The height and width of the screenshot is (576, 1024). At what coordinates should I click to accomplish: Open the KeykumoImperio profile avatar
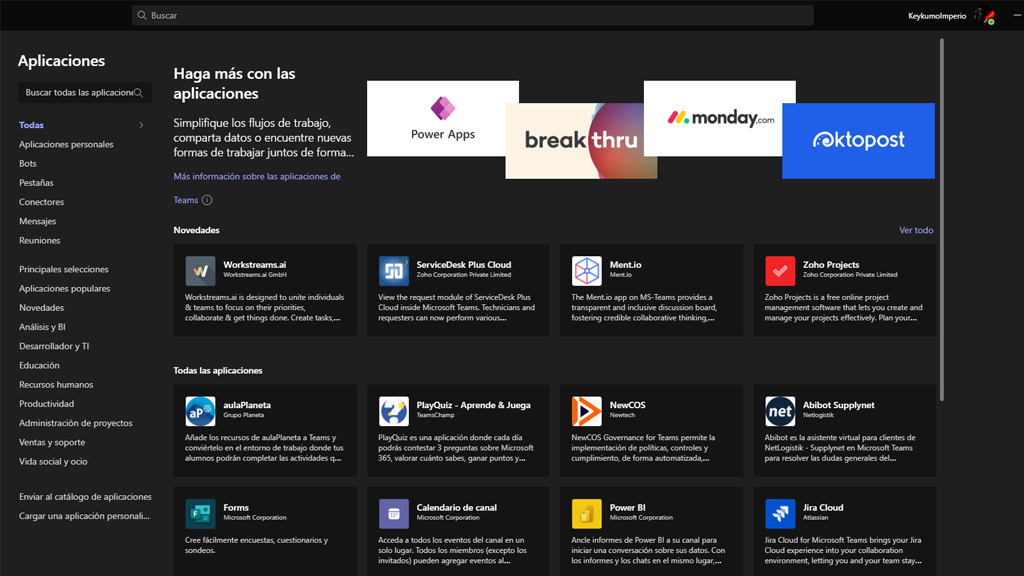point(984,16)
